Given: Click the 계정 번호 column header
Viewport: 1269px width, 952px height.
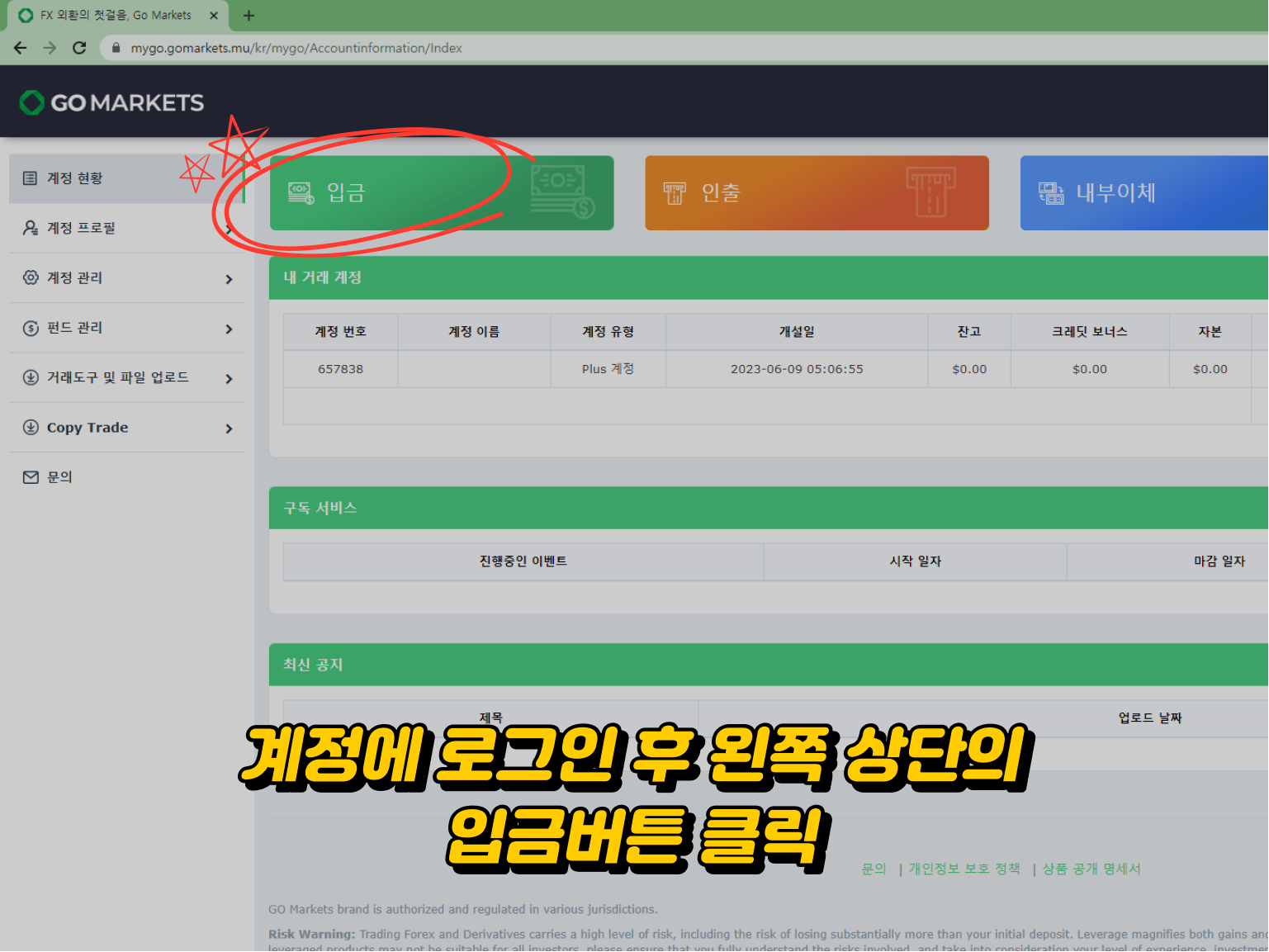Looking at the screenshot, I should click(x=340, y=332).
